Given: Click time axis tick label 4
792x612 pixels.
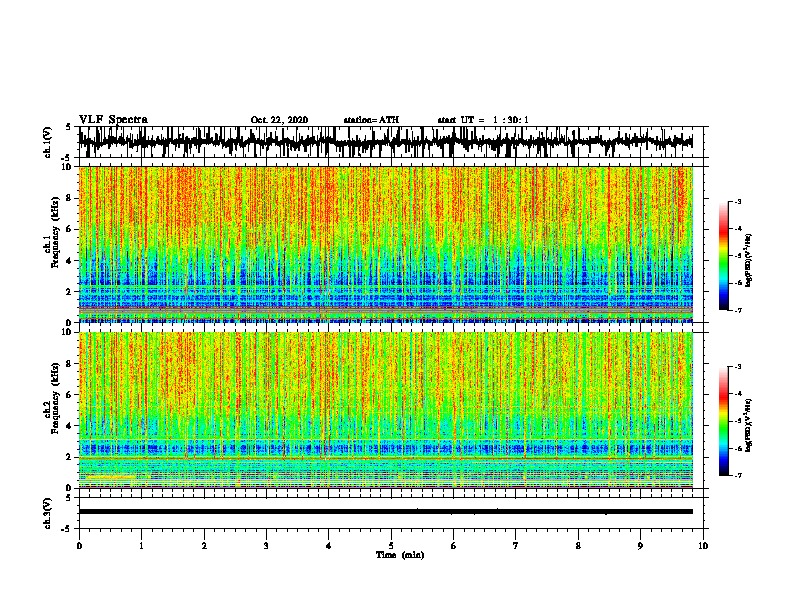Looking at the screenshot, I should tap(329, 546).
